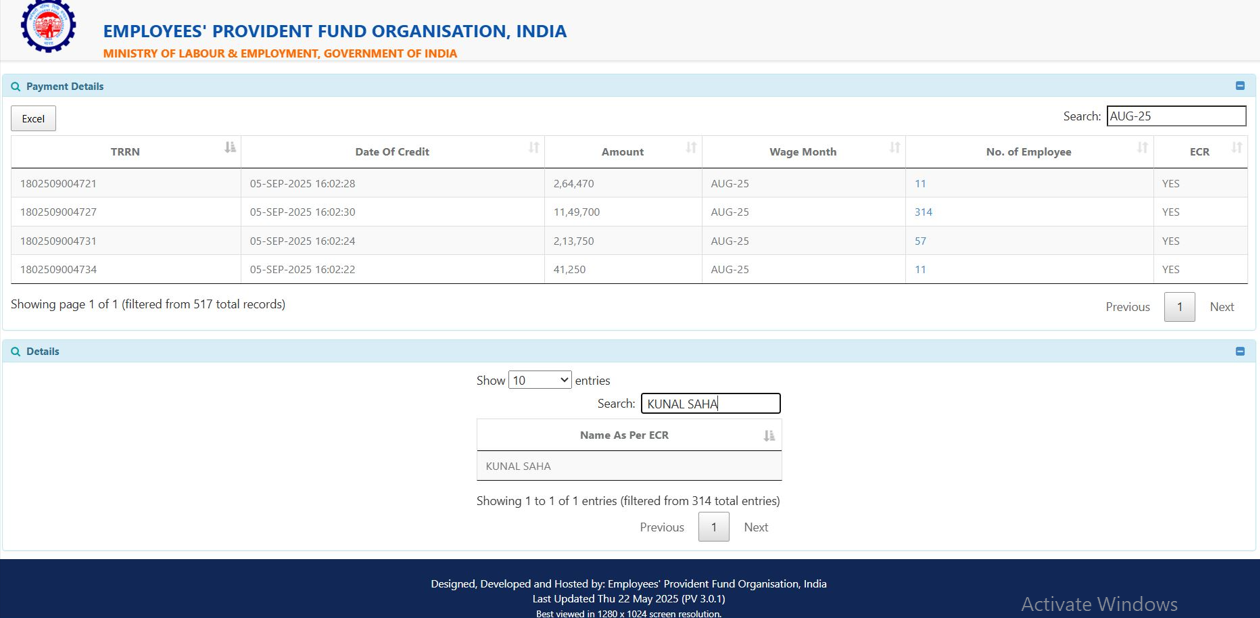Sort by ECR column sort icon

[x=1237, y=148]
